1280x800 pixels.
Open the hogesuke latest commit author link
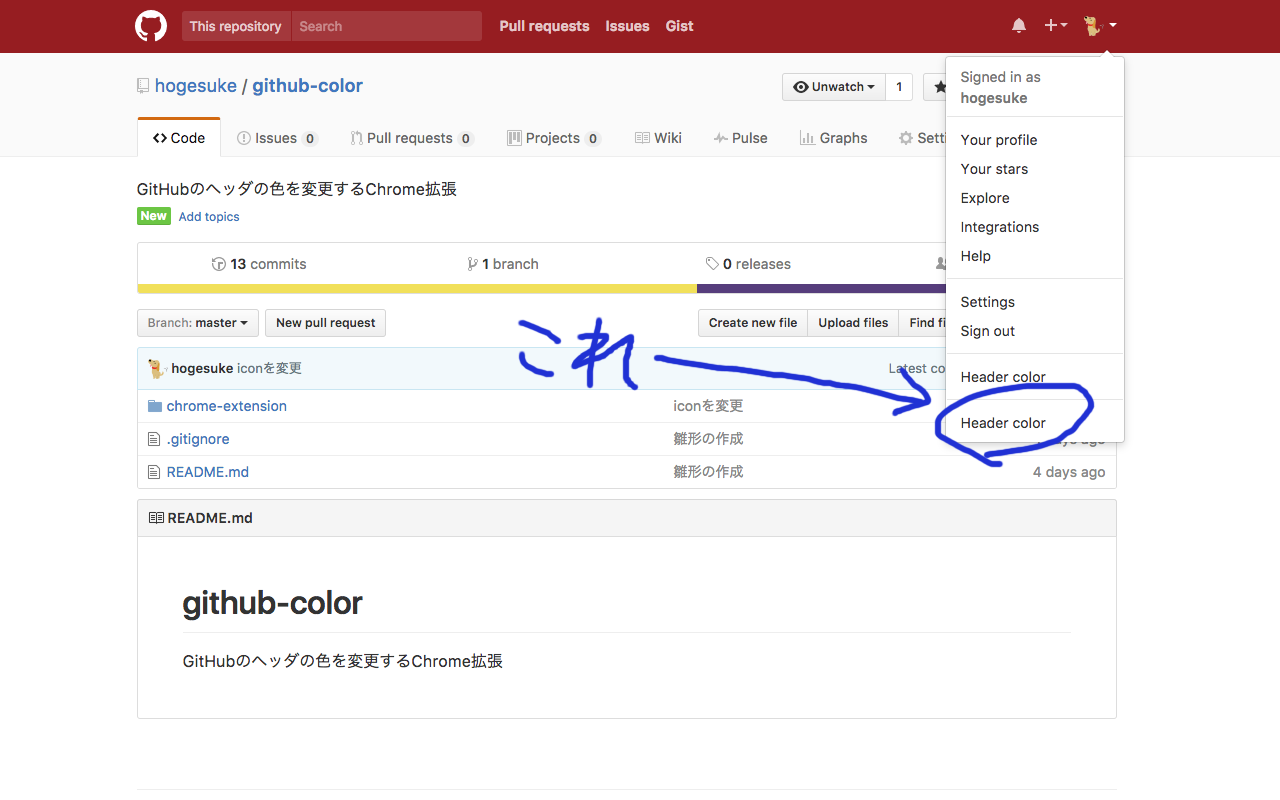[202, 368]
